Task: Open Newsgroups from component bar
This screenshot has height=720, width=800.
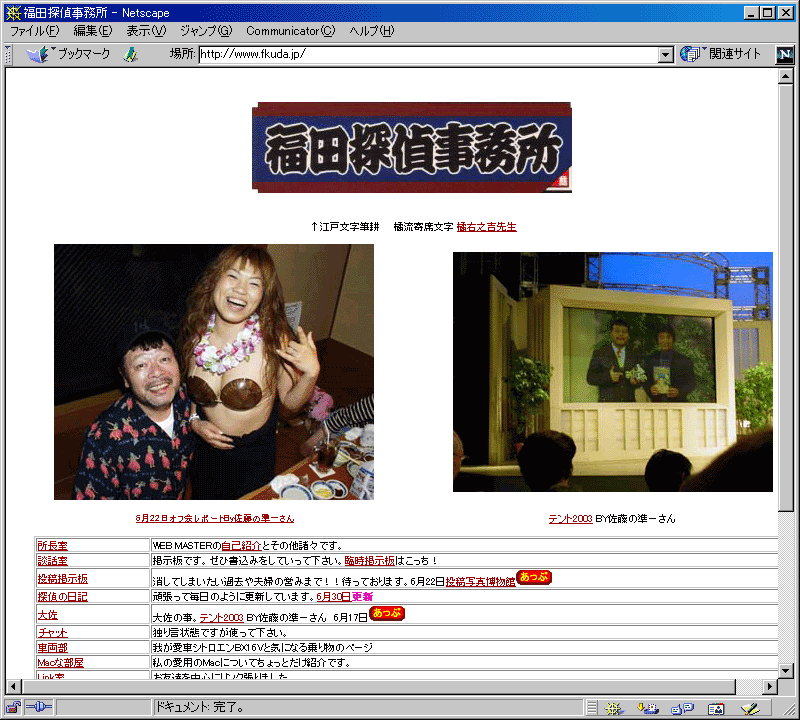Action: 682,708
